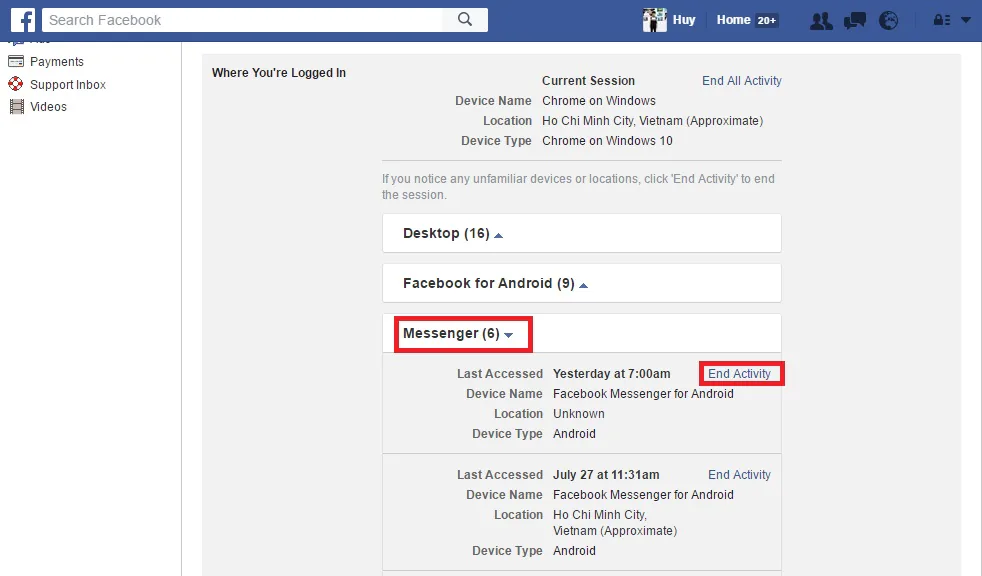Image resolution: width=982 pixels, height=576 pixels.
Task: Go to Home in top bar
Action: point(733,20)
